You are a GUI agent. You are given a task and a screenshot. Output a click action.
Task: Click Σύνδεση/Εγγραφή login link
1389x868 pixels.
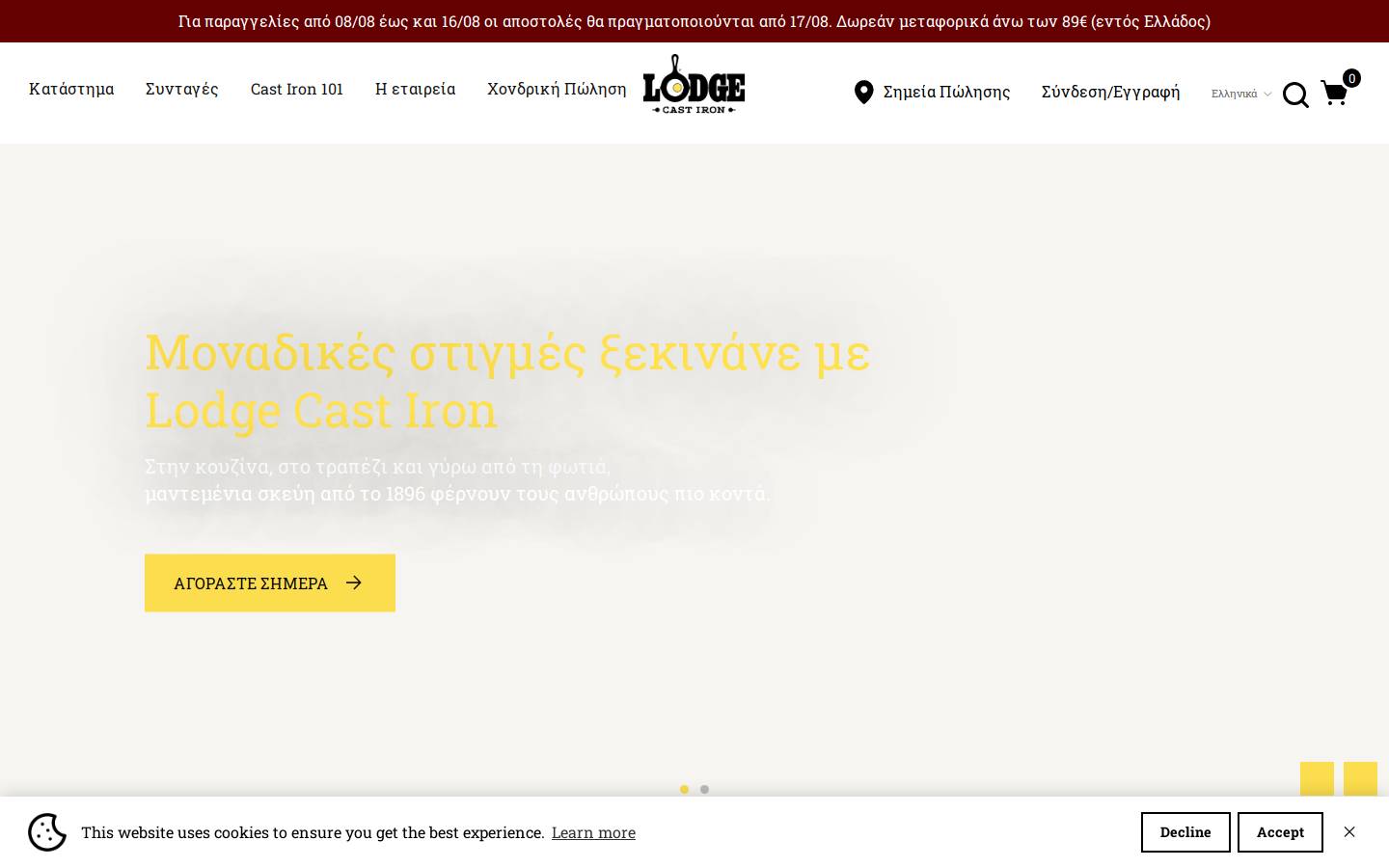click(x=1110, y=92)
